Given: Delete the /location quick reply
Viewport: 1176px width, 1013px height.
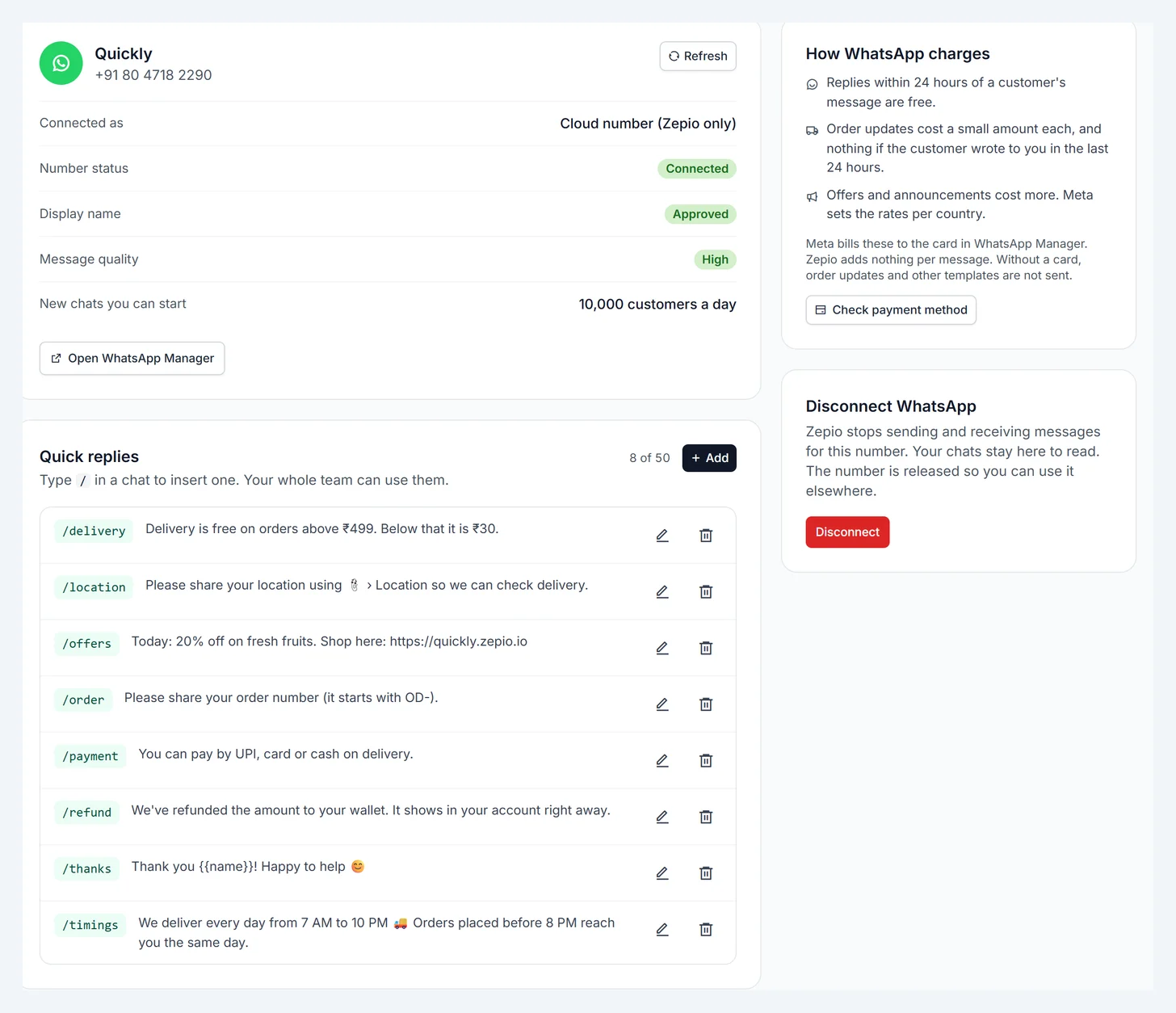Looking at the screenshot, I should click(x=706, y=592).
